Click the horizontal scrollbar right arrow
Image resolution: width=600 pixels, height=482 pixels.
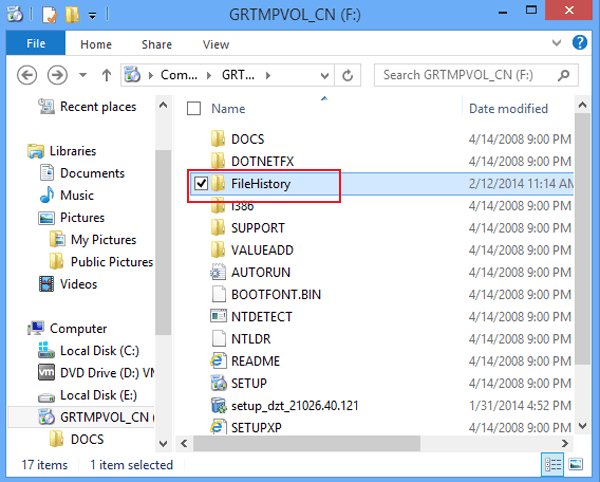565,443
